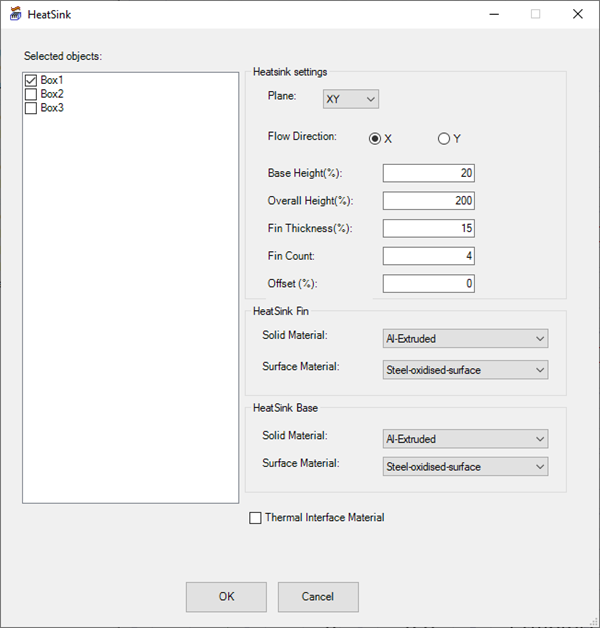This screenshot has width=600, height=628.
Task: Click the 'Heatsink settings' group label
Action: coord(290,72)
